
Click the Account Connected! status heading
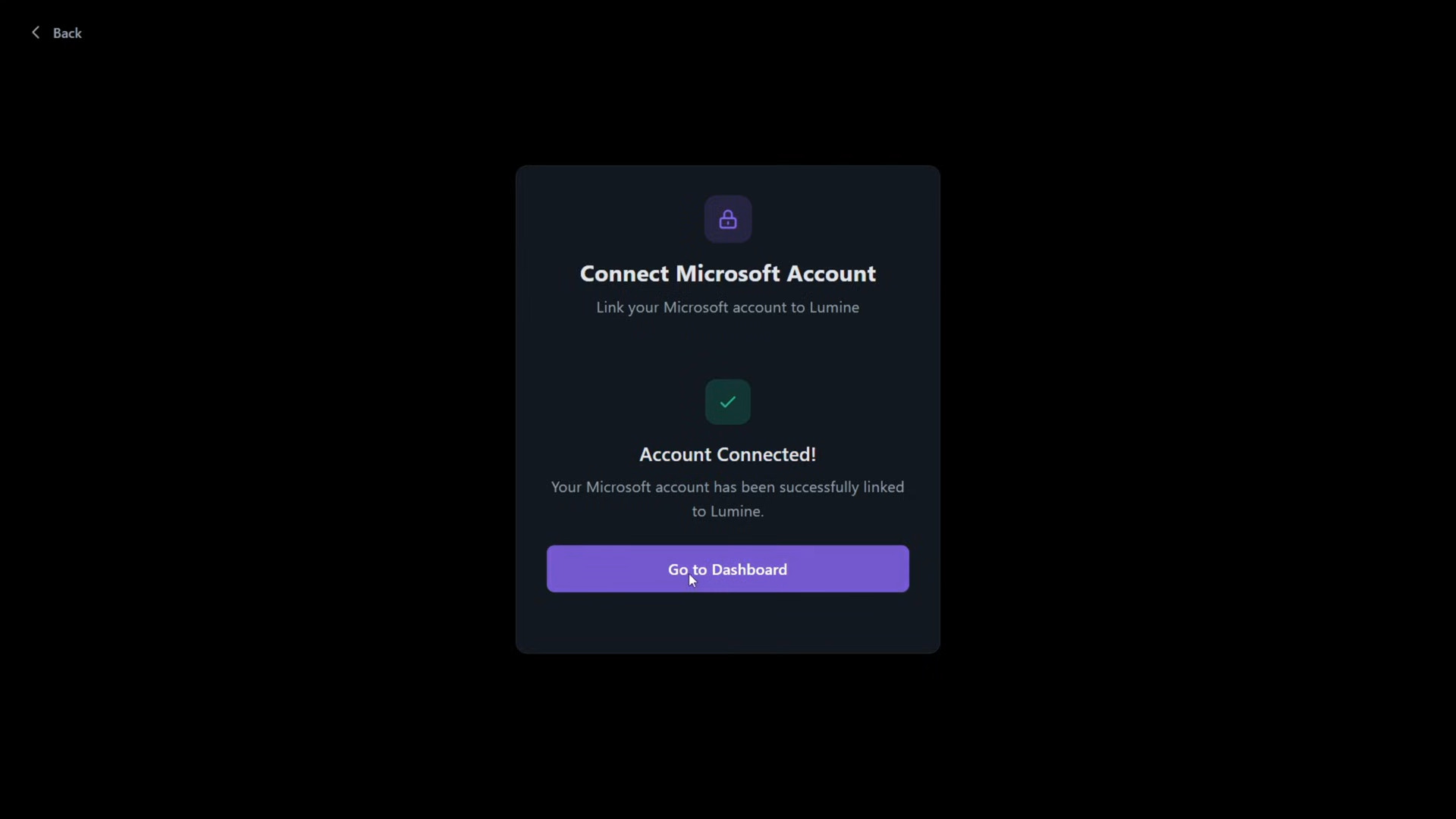point(728,454)
